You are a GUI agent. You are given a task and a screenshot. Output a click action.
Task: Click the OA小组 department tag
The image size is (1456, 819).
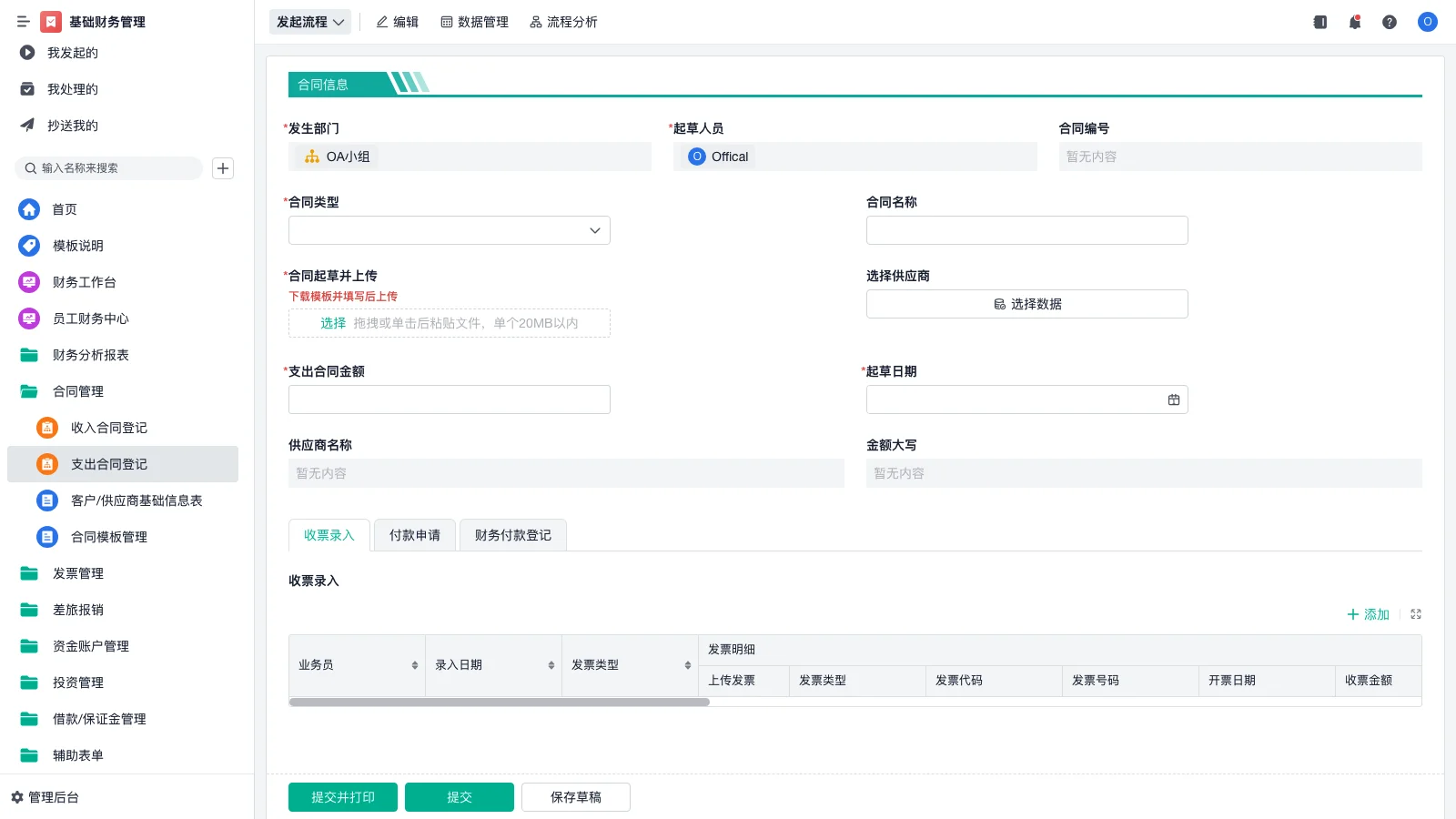(x=337, y=157)
